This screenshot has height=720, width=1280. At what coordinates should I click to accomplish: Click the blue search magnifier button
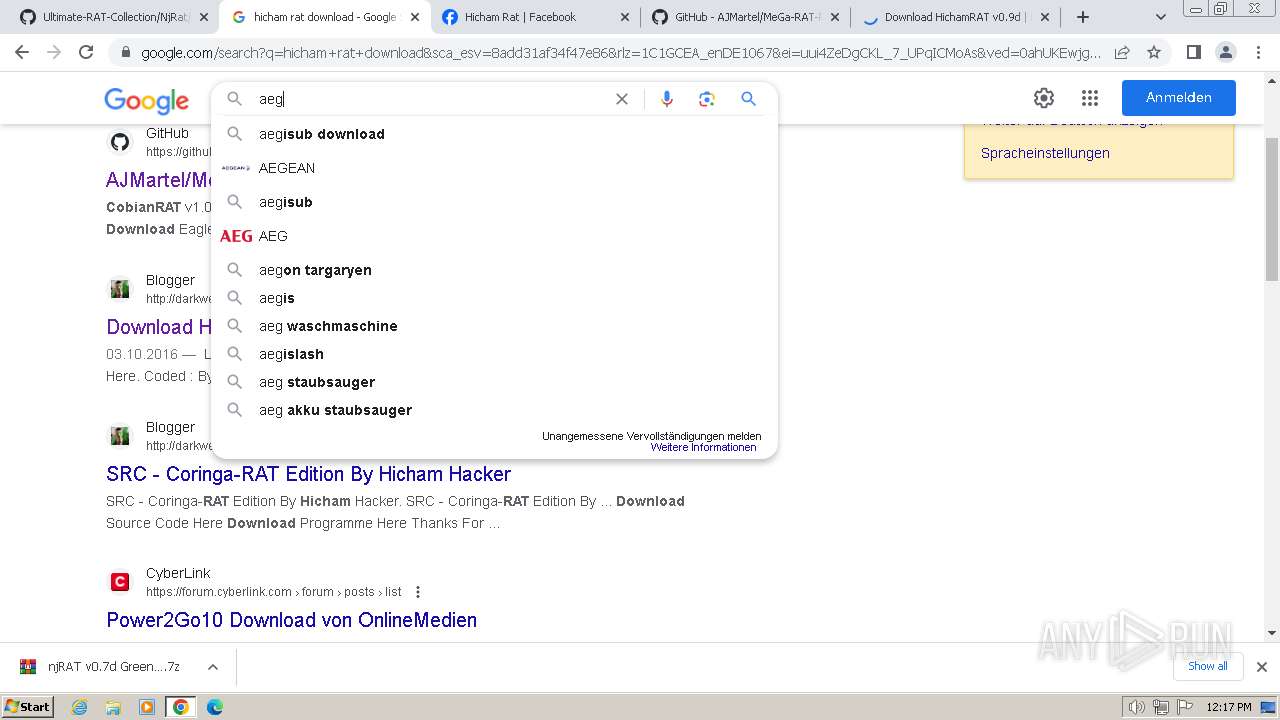748,99
